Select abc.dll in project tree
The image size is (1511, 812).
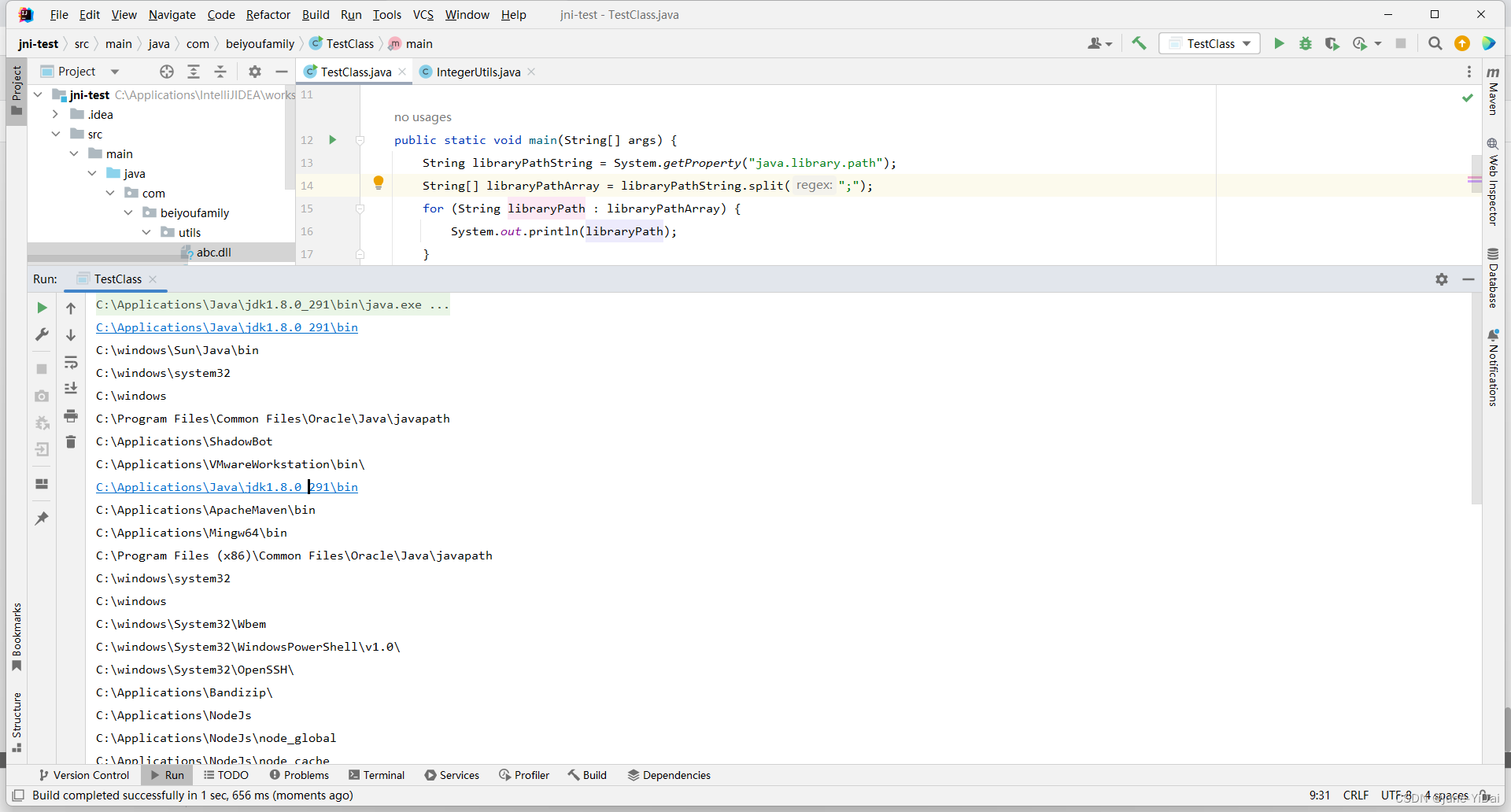pos(214,252)
